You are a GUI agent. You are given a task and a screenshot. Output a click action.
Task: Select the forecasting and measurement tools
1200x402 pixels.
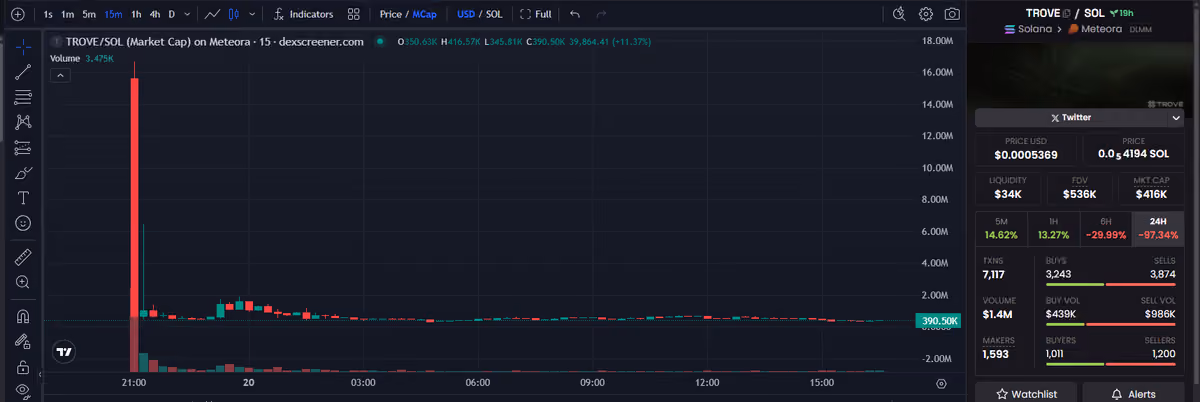click(x=23, y=147)
